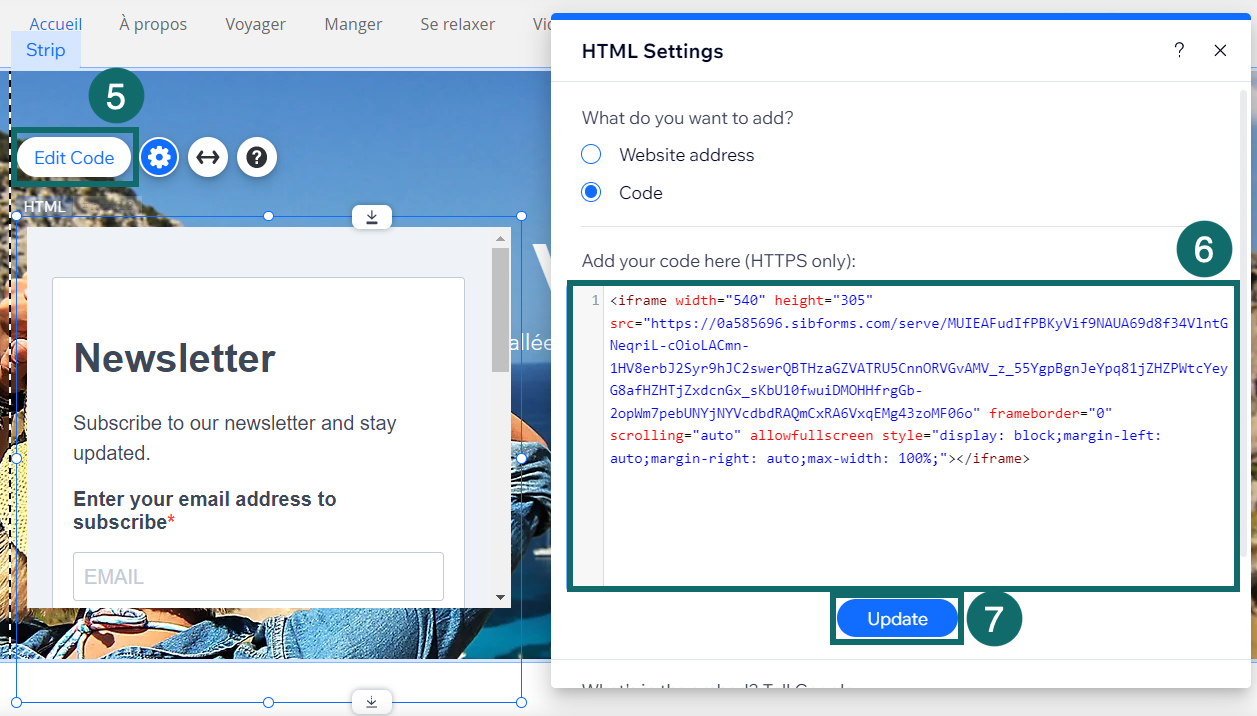
Task: Open the black question mark help icon
Action: pos(257,157)
